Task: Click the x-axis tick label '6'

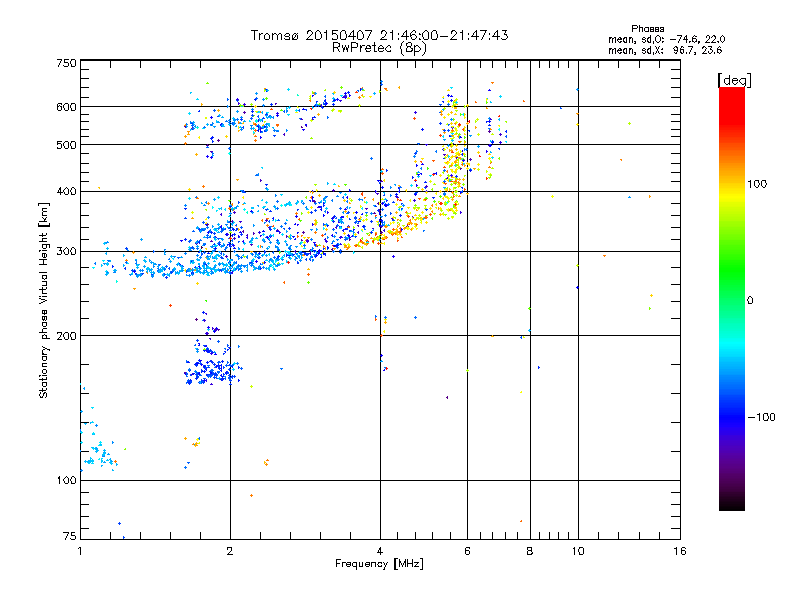Action: pyautogui.click(x=467, y=551)
